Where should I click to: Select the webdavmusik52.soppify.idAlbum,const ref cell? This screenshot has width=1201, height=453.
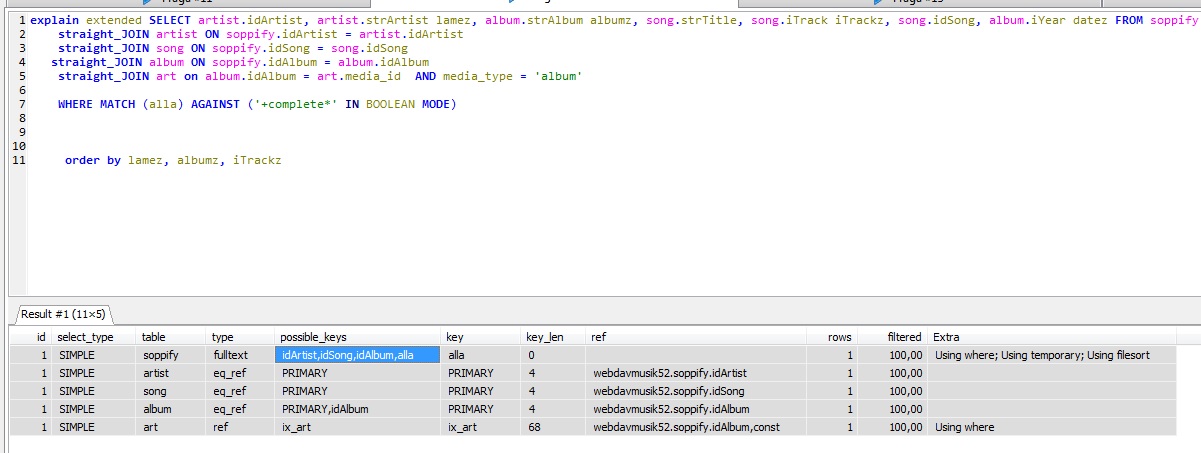[x=695, y=427]
